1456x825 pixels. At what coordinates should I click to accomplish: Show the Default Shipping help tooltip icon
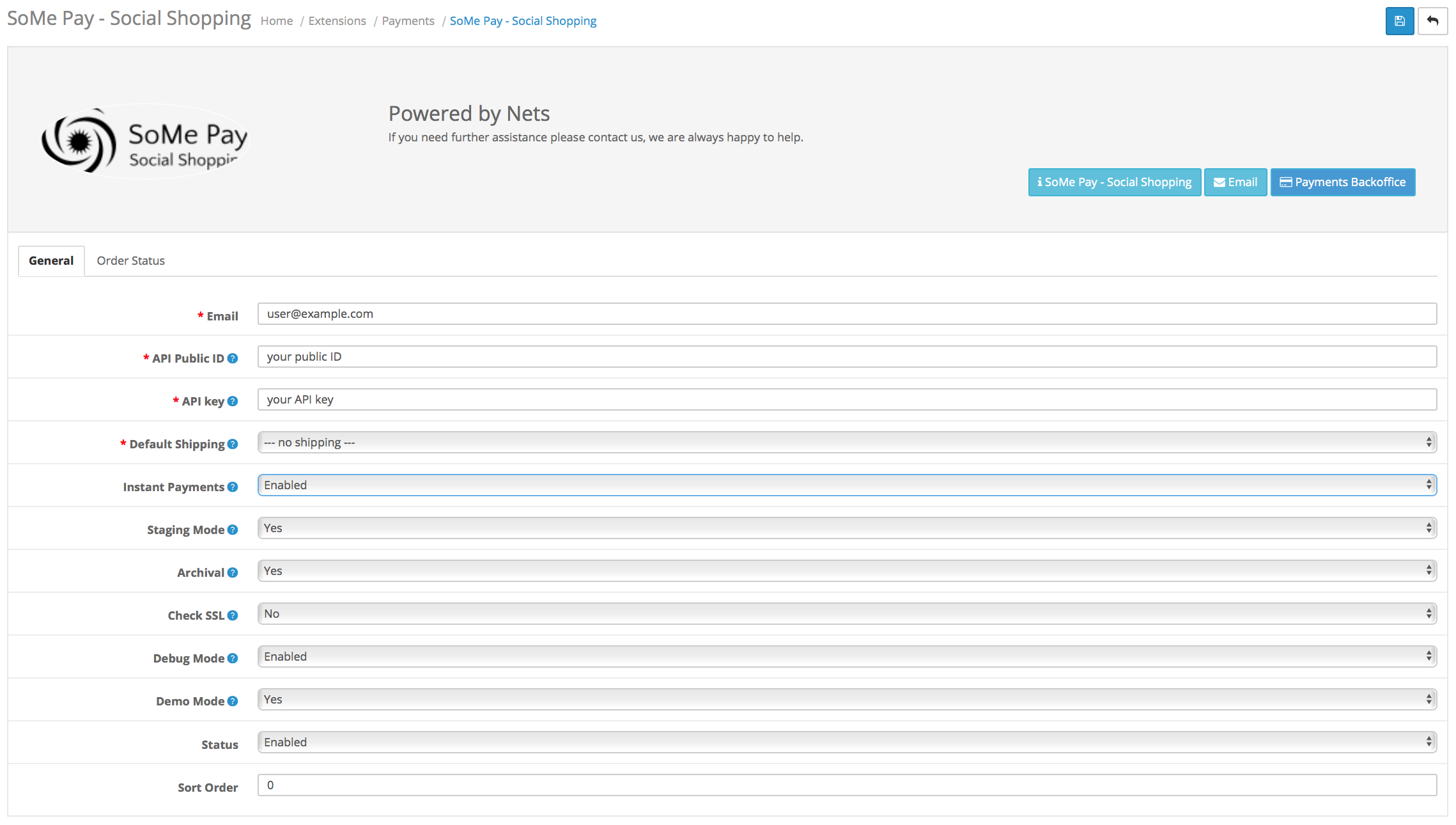[233, 444]
